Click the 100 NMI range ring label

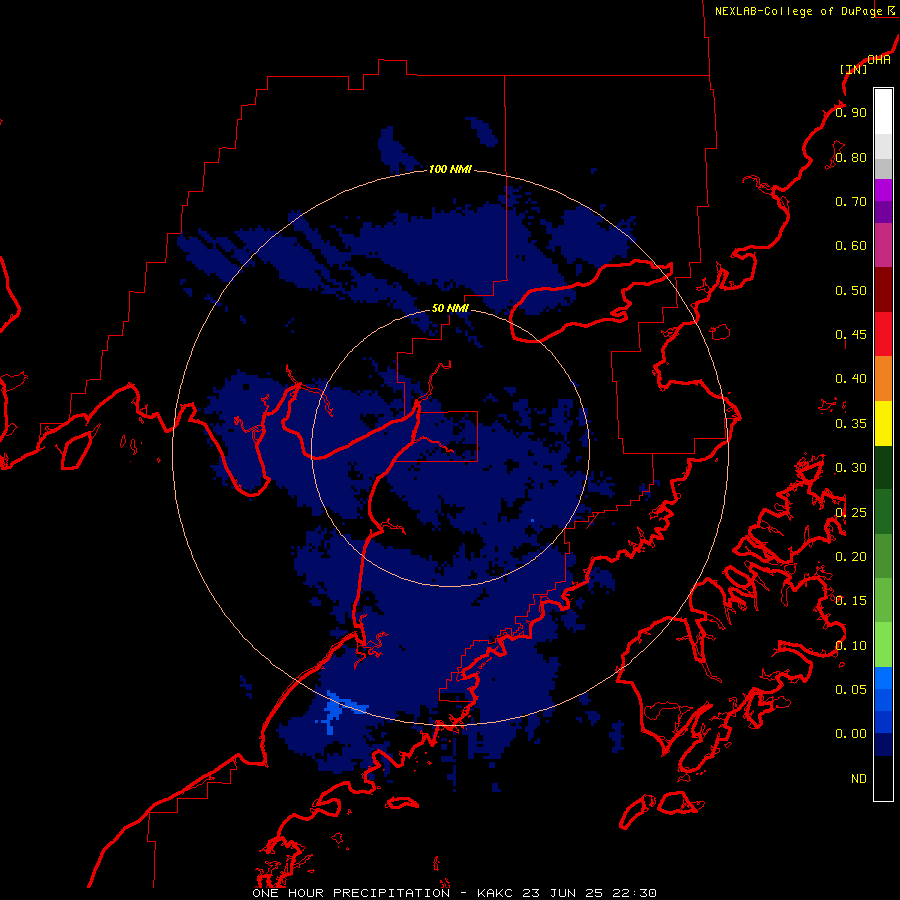(450, 169)
